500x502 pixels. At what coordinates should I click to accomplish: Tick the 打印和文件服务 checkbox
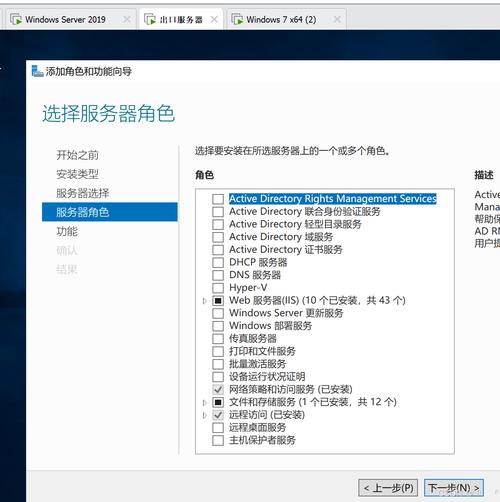[x=218, y=351]
